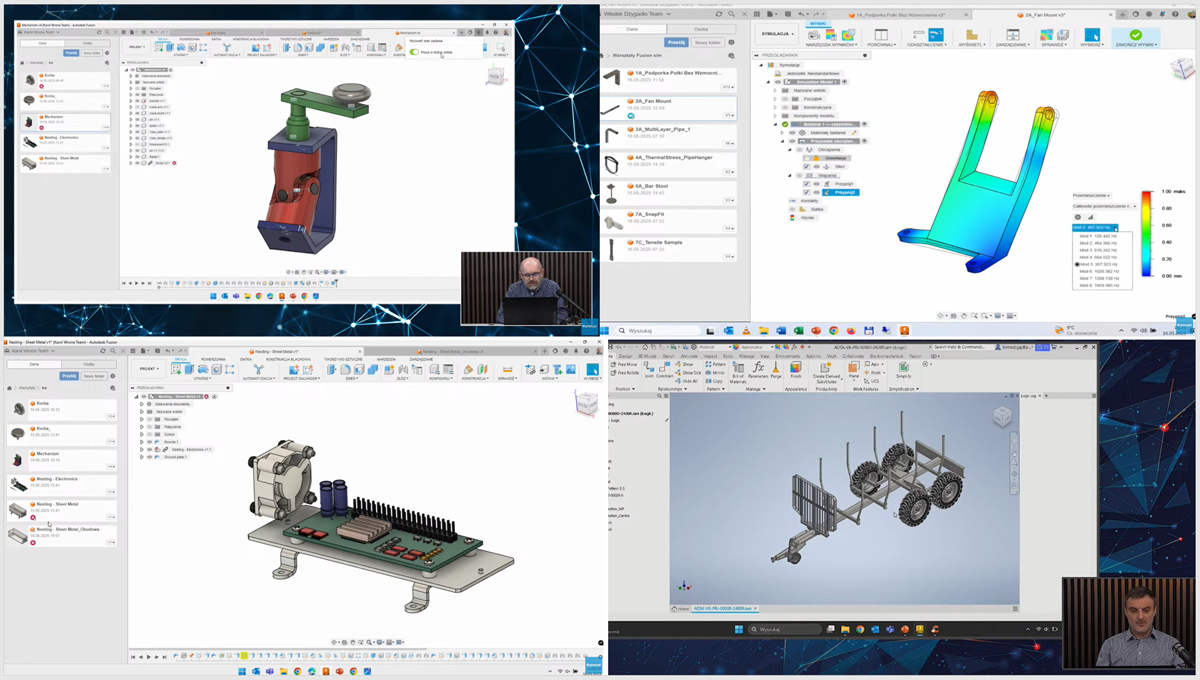Expand the Ground plate:1 tree node
1200x680 pixels.
(143, 456)
